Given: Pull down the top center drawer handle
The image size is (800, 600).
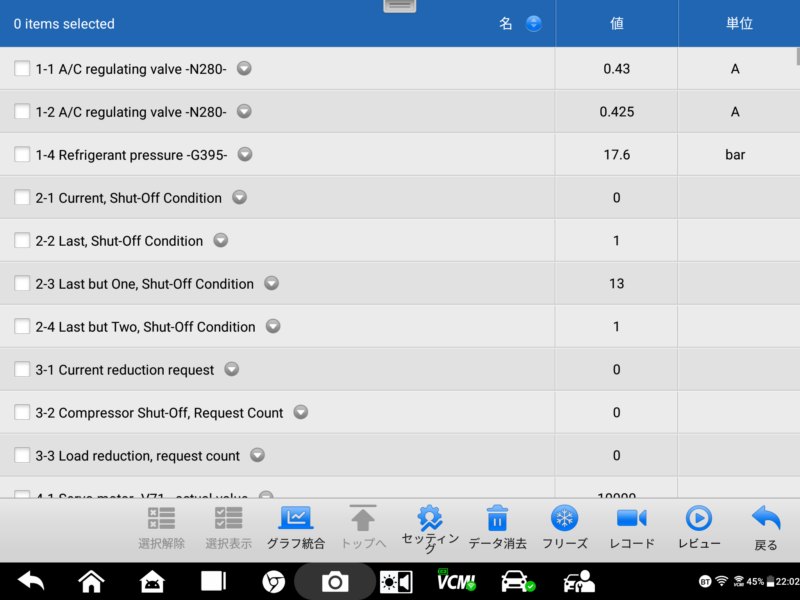Looking at the screenshot, I should 400,6.
